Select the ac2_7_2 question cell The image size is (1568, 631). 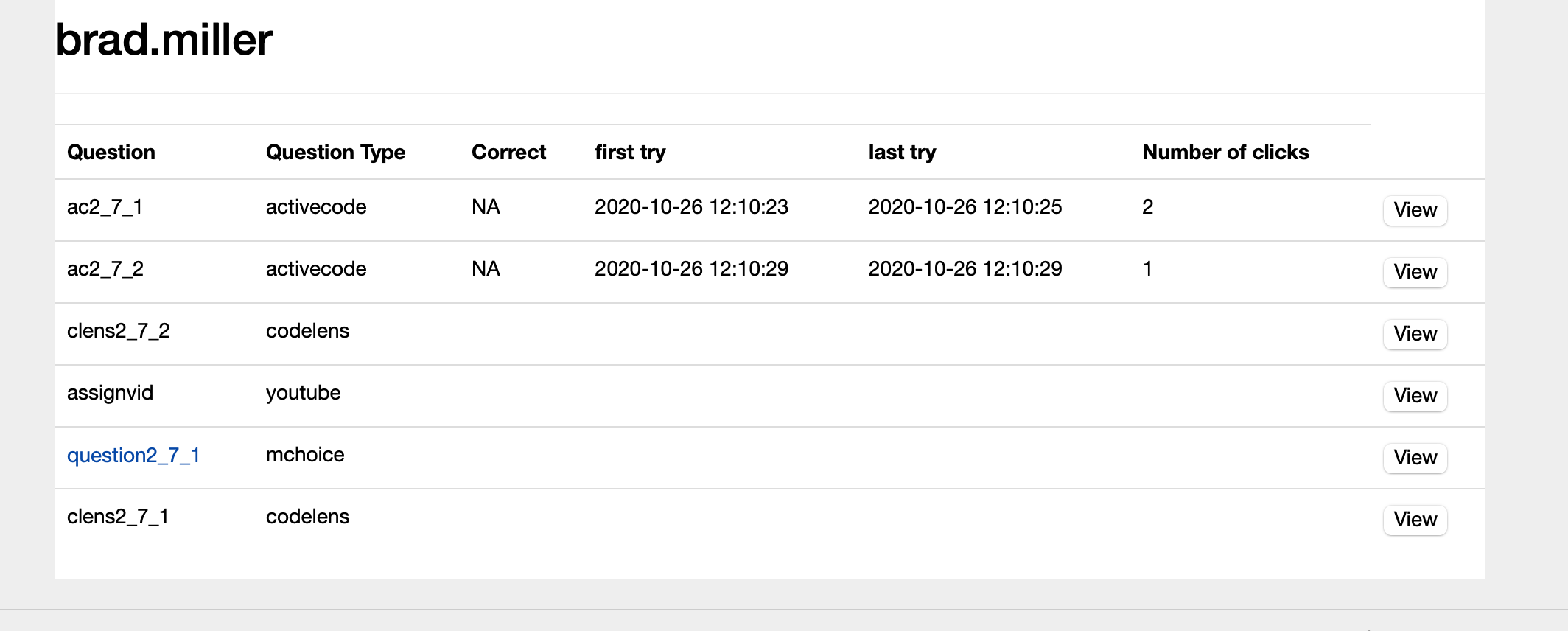pos(105,269)
